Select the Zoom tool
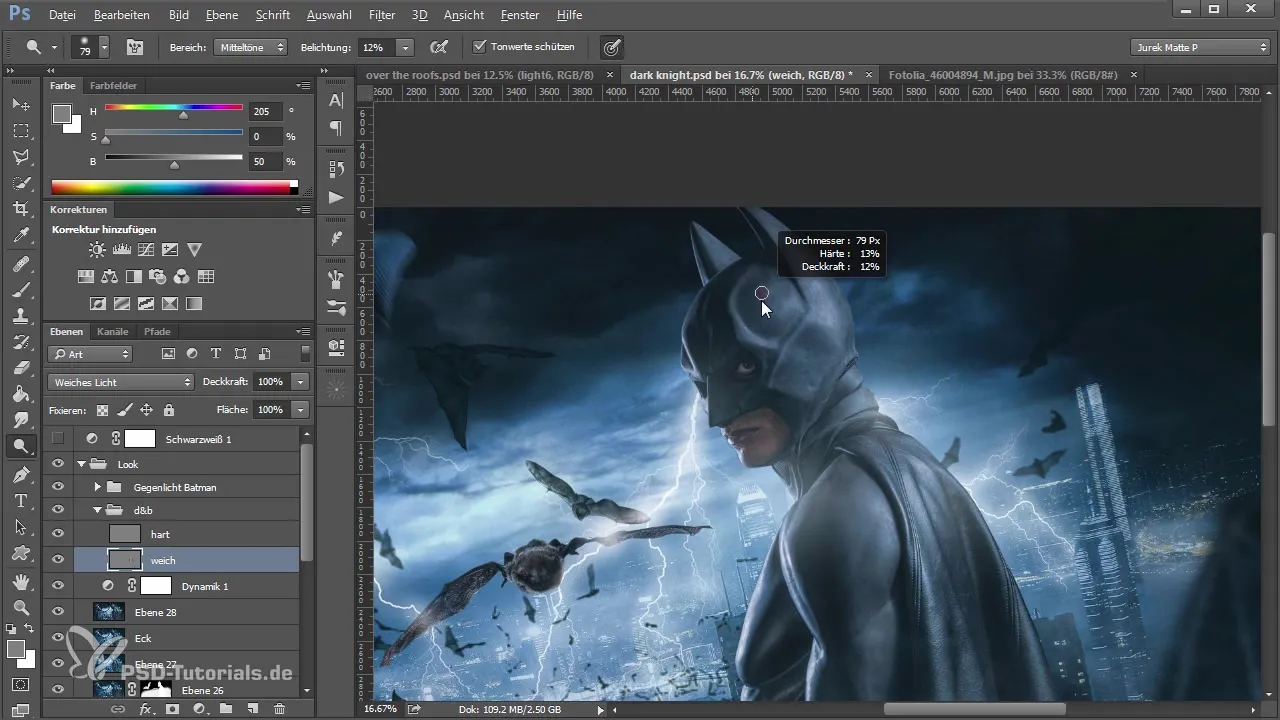This screenshot has width=1280, height=720. click(x=20, y=607)
